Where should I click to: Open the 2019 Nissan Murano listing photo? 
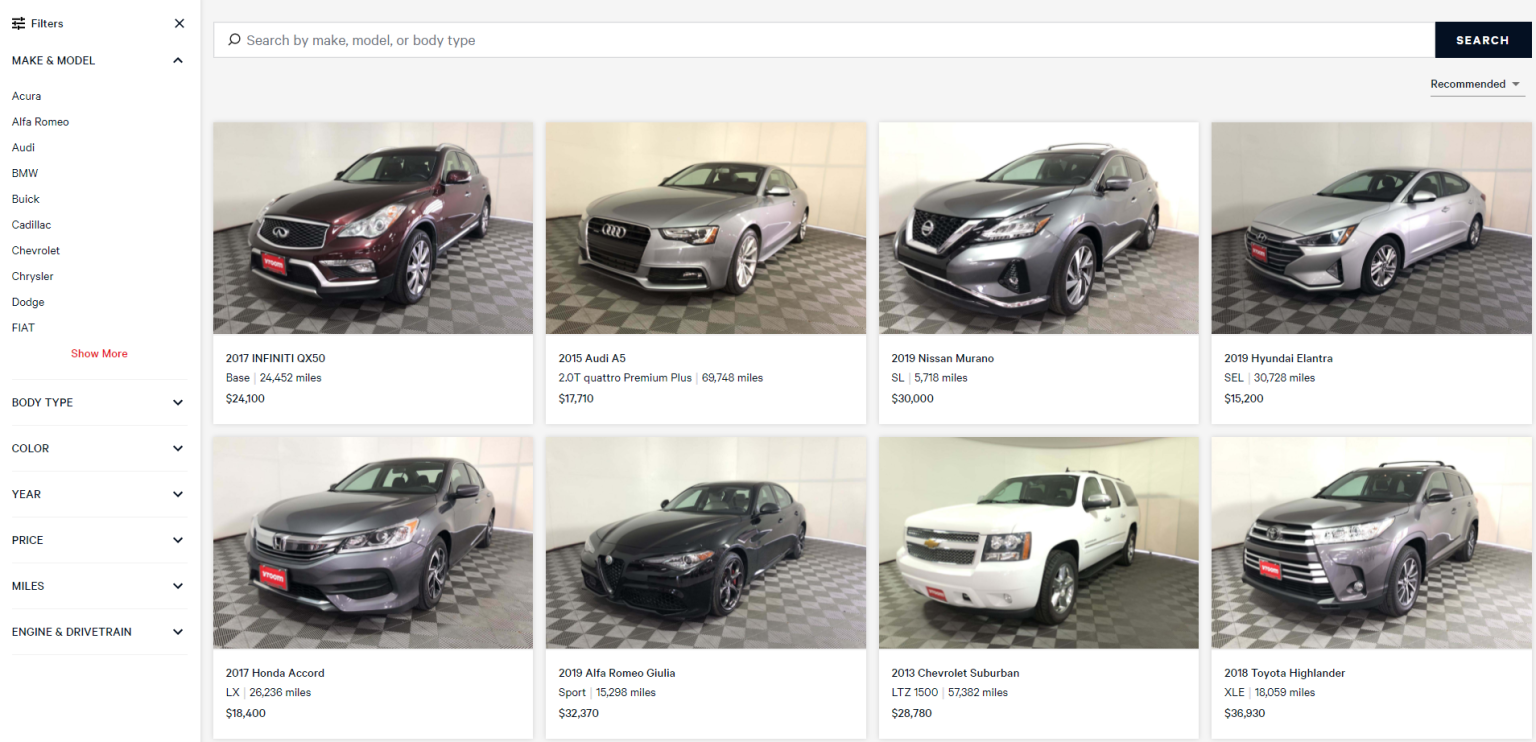click(x=1038, y=227)
